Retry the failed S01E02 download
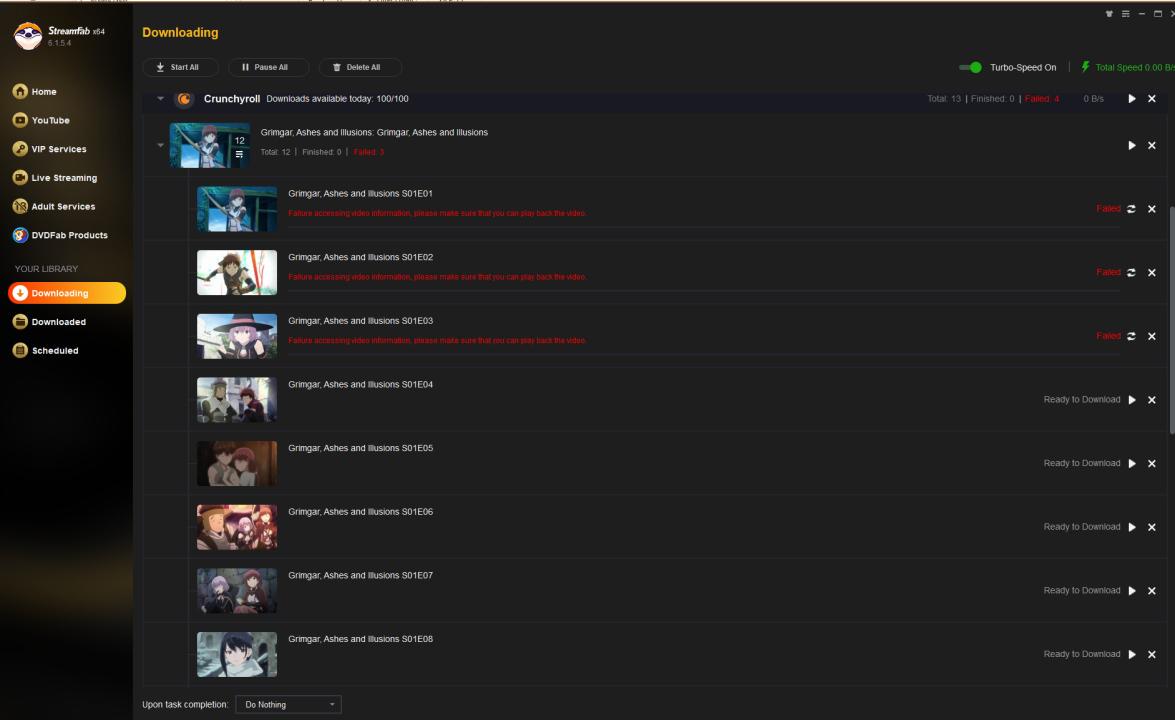Image resolution: width=1175 pixels, height=720 pixels. tap(1132, 273)
